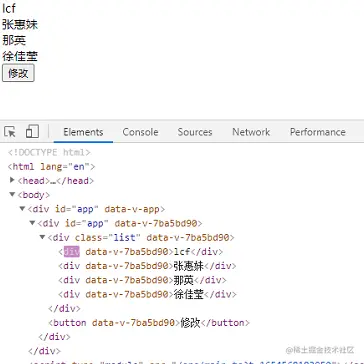Select the closing div tag below the button node
The width and height of the screenshot is (364, 364).
(54, 337)
